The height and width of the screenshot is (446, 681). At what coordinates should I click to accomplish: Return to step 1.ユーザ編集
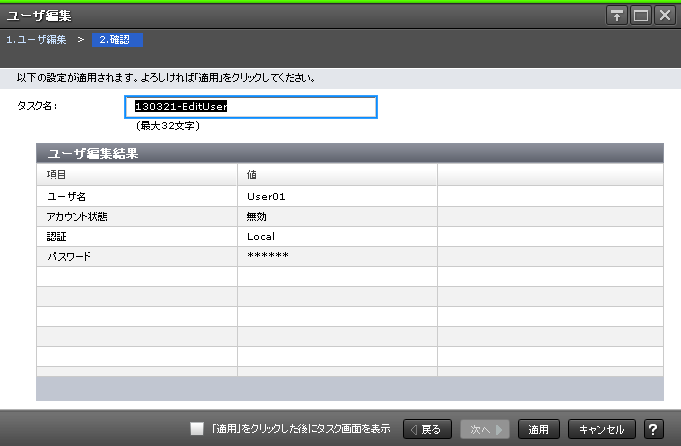point(36,40)
